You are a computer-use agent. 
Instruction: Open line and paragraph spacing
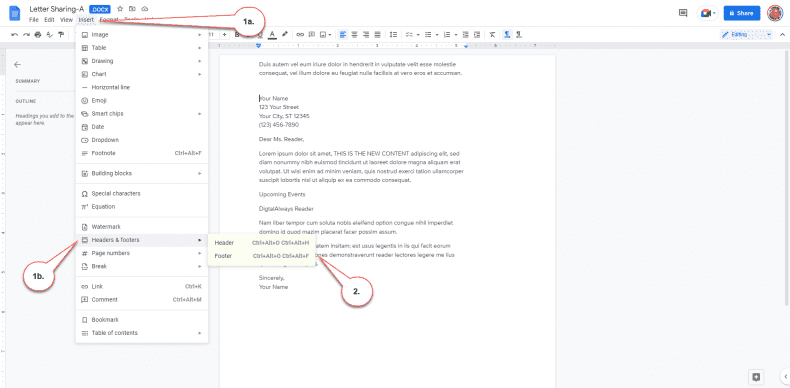pos(394,35)
